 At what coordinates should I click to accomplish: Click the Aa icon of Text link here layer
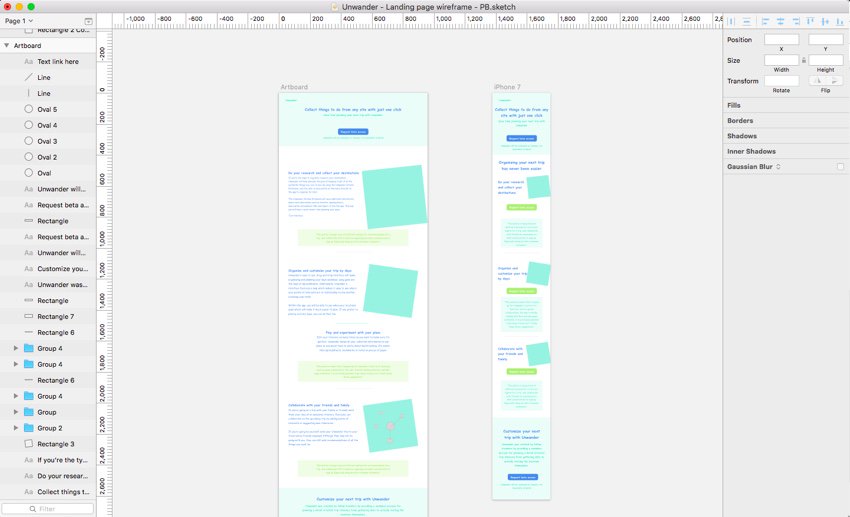click(29, 61)
